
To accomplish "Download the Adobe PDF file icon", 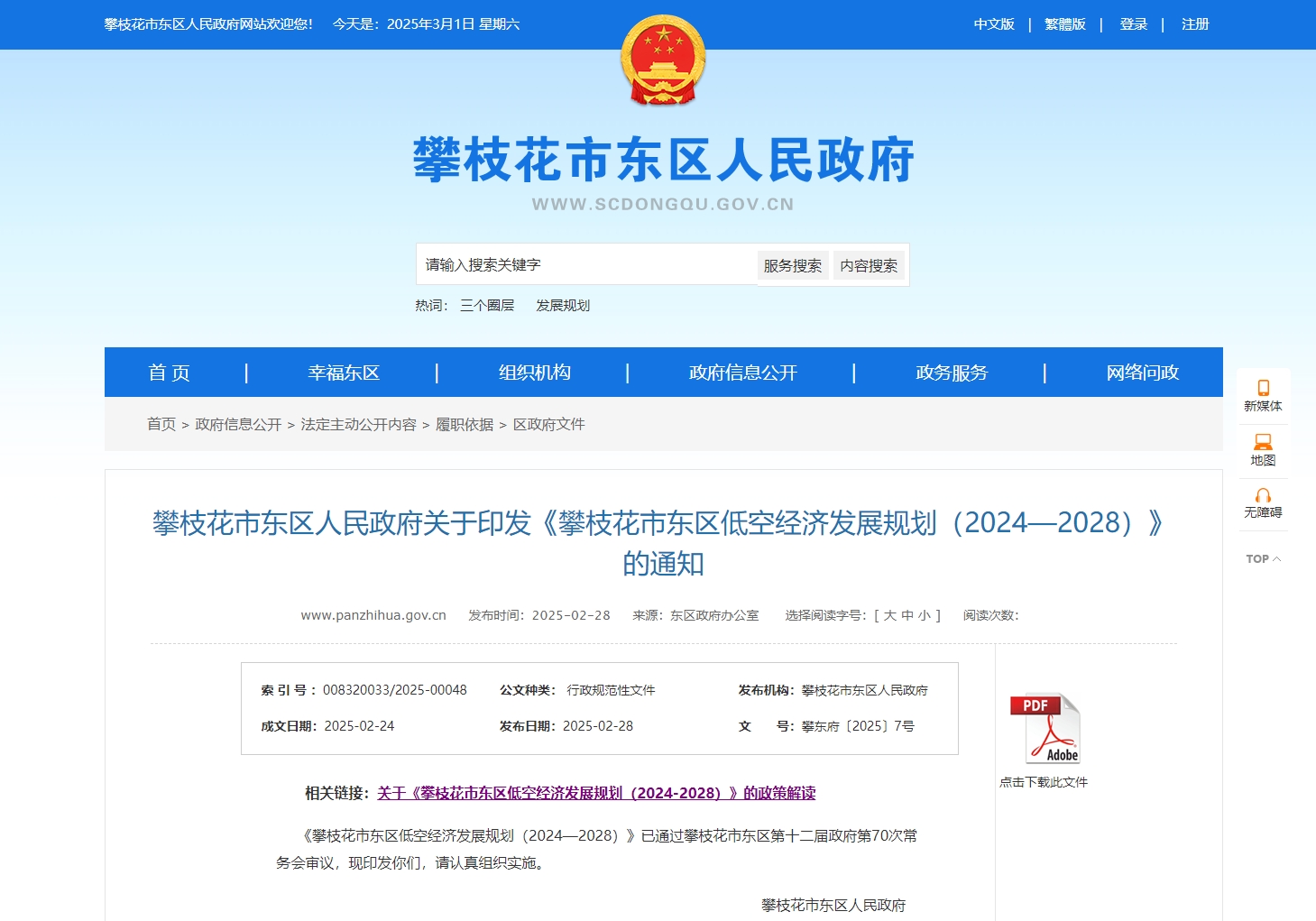I will point(1045,729).
